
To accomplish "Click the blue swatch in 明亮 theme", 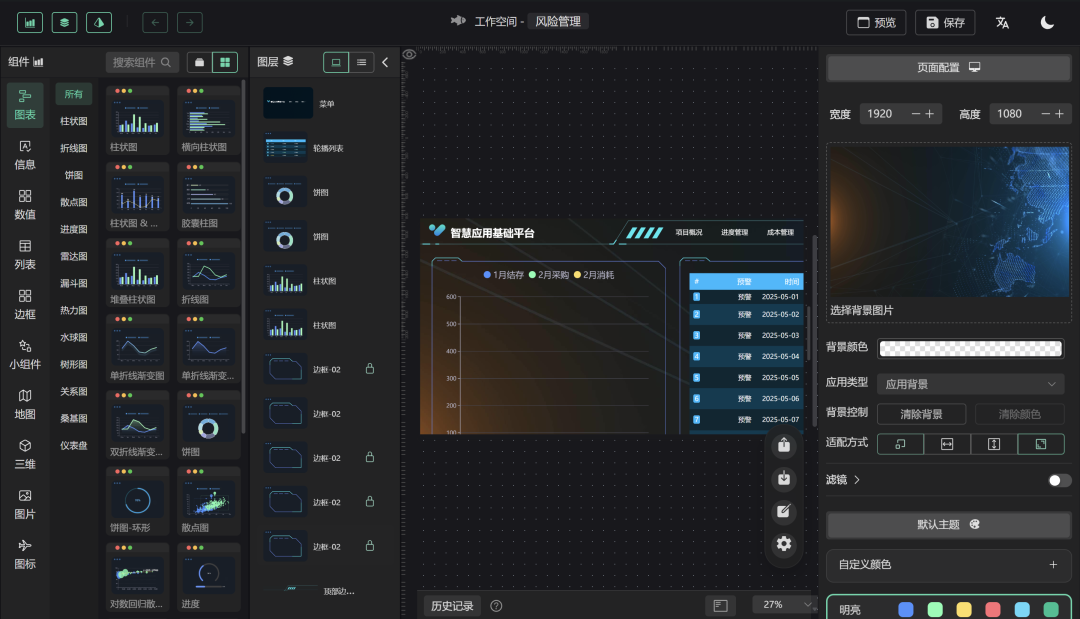I will click(906, 609).
